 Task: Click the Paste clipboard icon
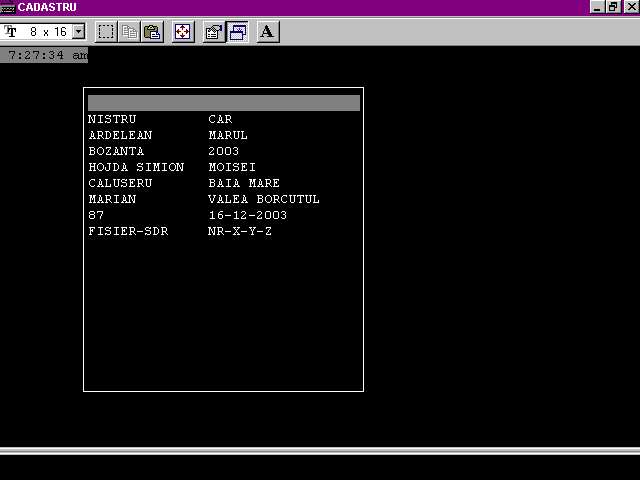(x=152, y=32)
